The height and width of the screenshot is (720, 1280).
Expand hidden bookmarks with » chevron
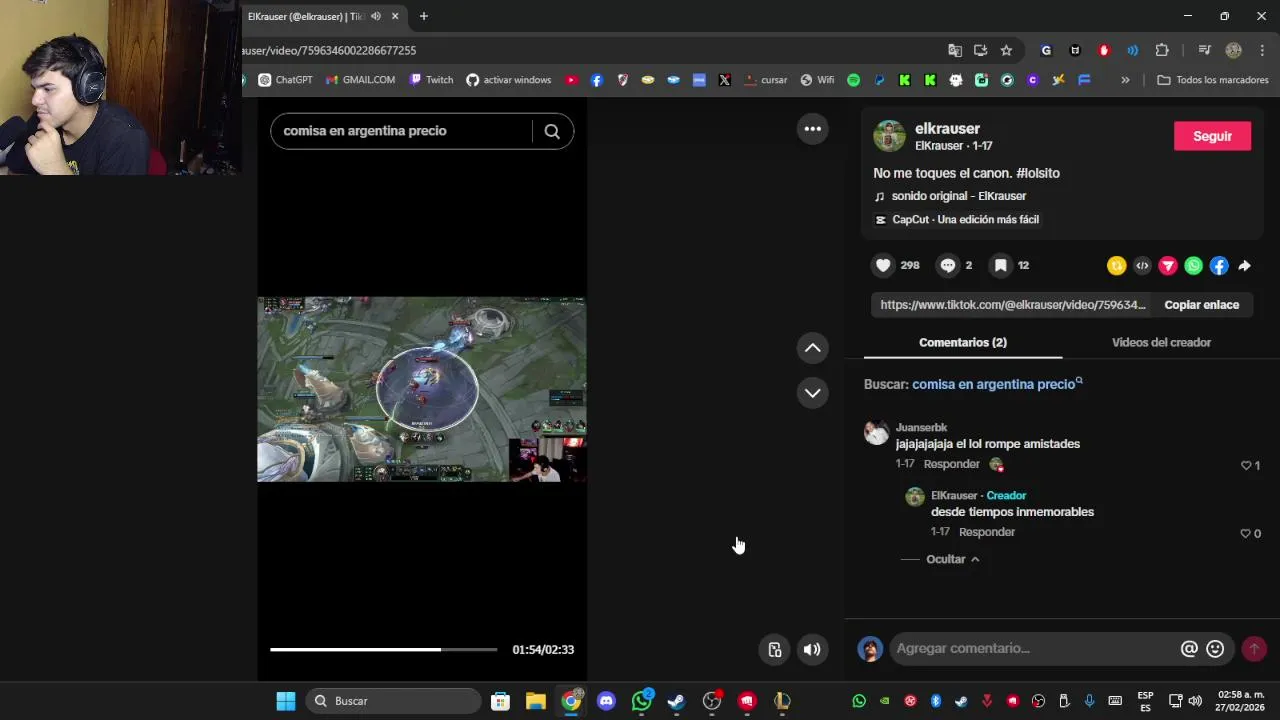(x=1125, y=80)
